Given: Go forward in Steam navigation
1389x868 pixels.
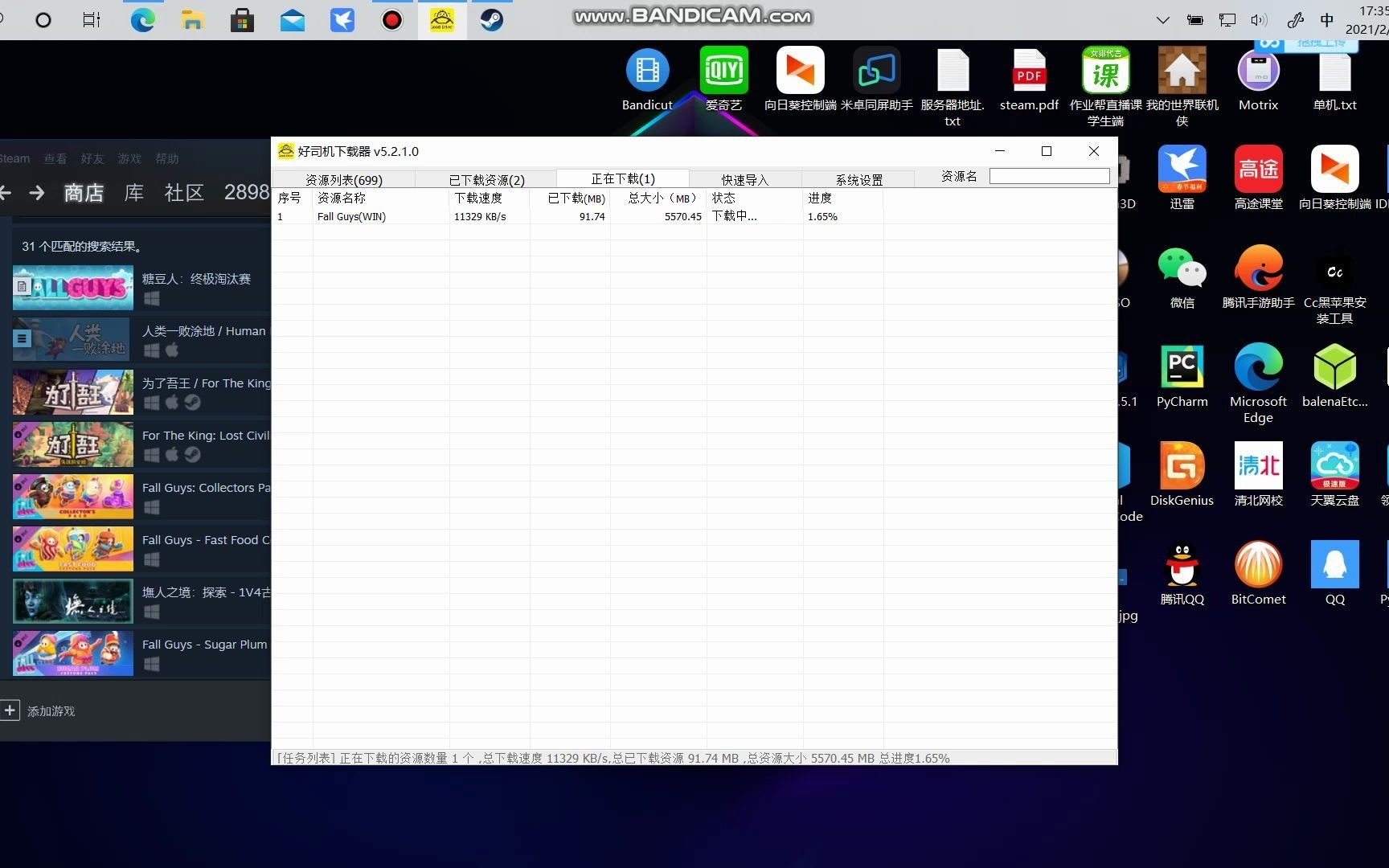Looking at the screenshot, I should [37, 193].
